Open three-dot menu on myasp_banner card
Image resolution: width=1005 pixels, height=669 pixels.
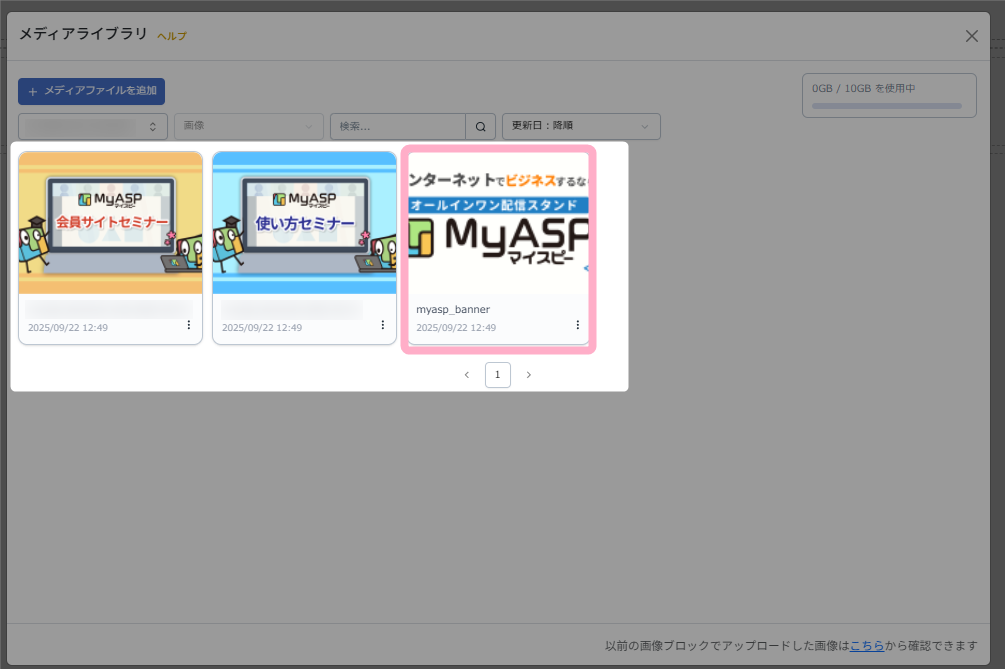click(577, 325)
